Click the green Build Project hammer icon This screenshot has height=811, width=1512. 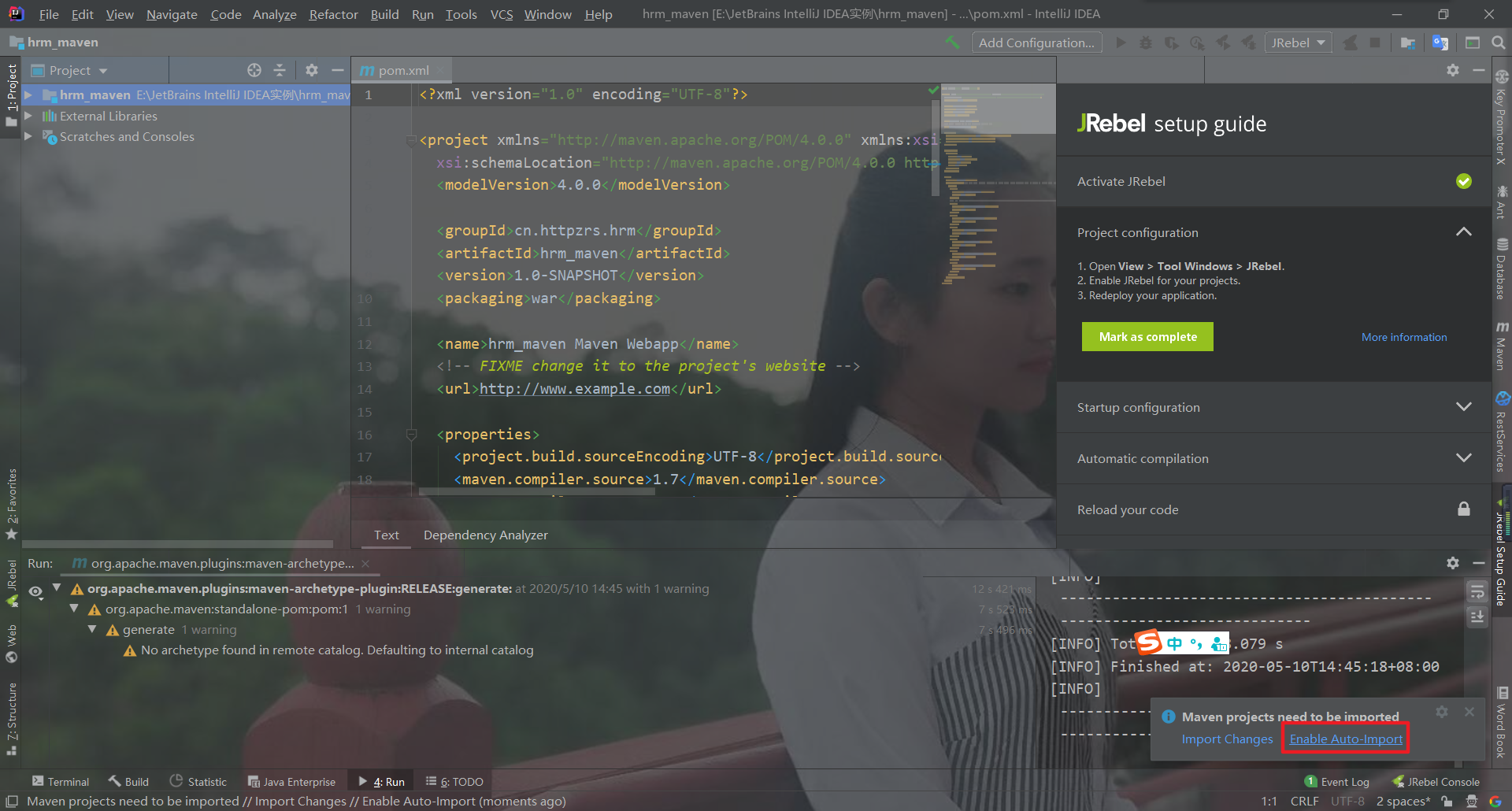tap(952, 43)
